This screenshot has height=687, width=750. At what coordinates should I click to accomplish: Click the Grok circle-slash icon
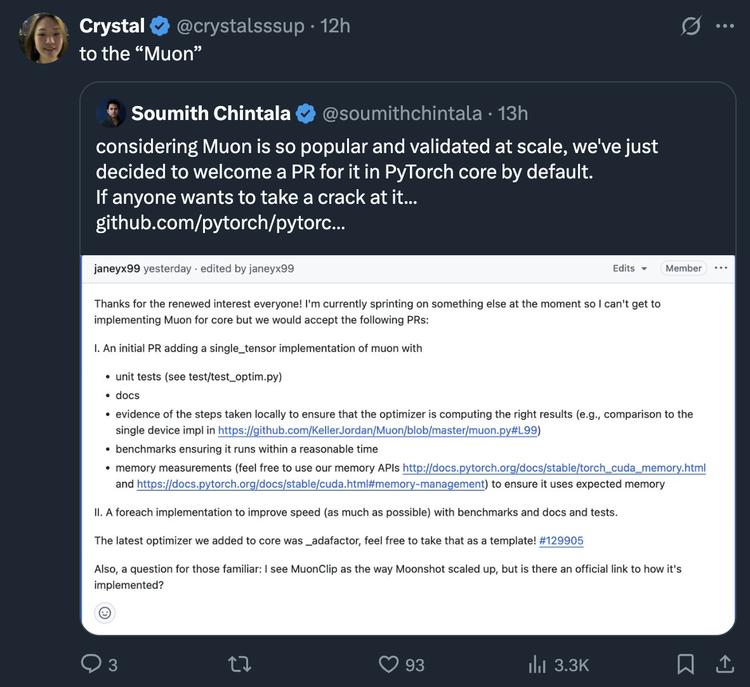pyautogui.click(x=691, y=26)
